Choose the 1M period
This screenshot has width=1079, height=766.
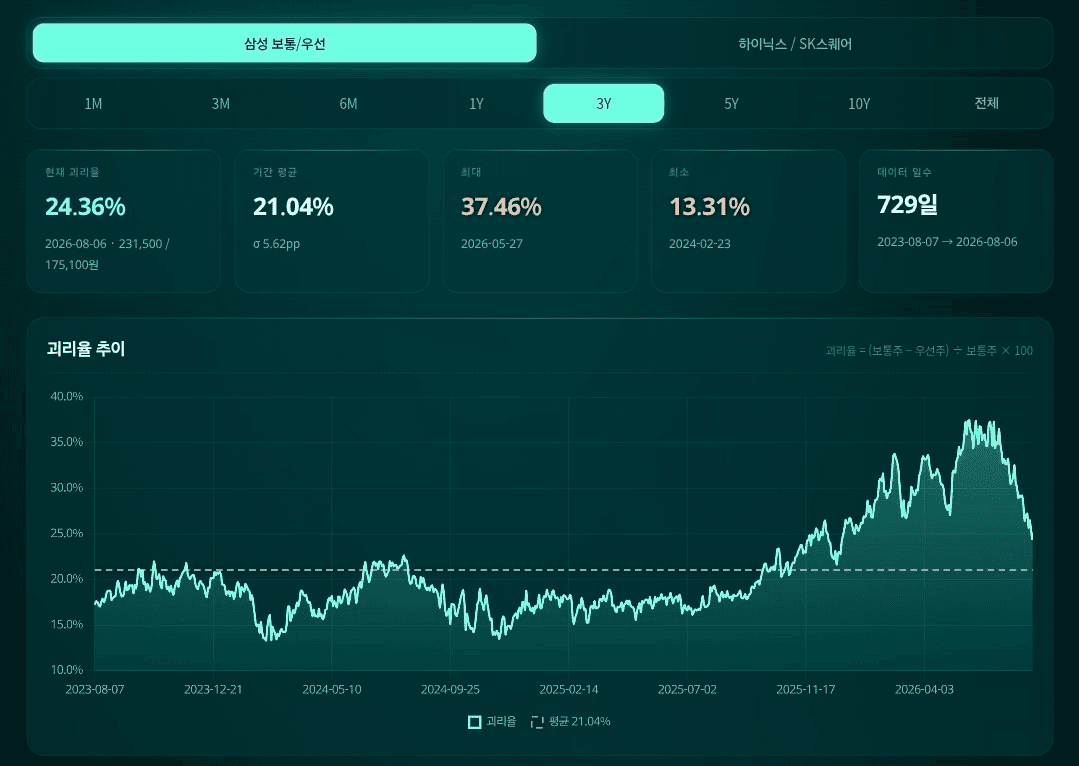pyautogui.click(x=93, y=103)
